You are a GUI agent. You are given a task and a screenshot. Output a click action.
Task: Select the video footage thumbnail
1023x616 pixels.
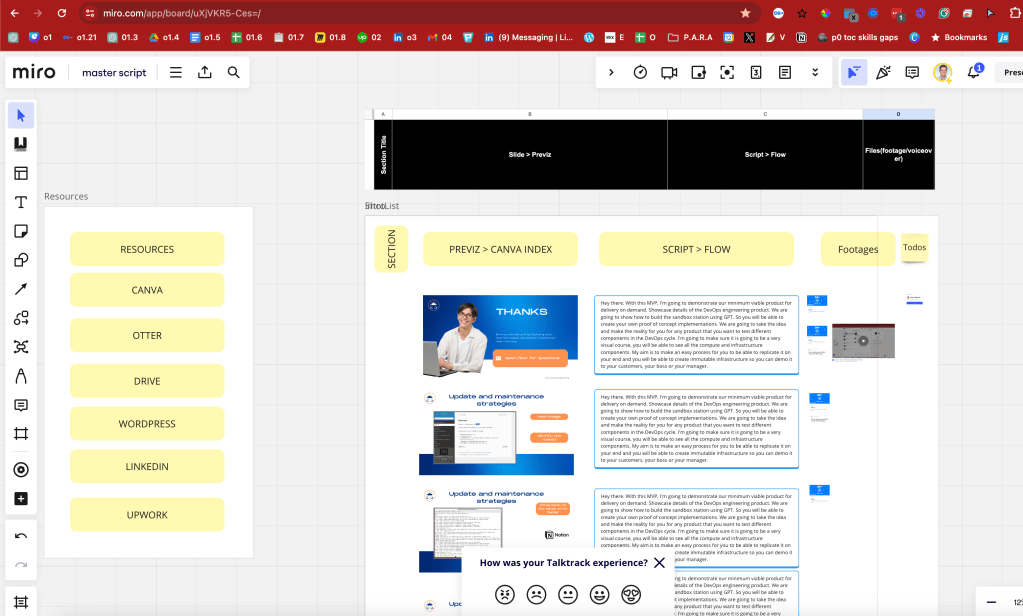pos(863,341)
